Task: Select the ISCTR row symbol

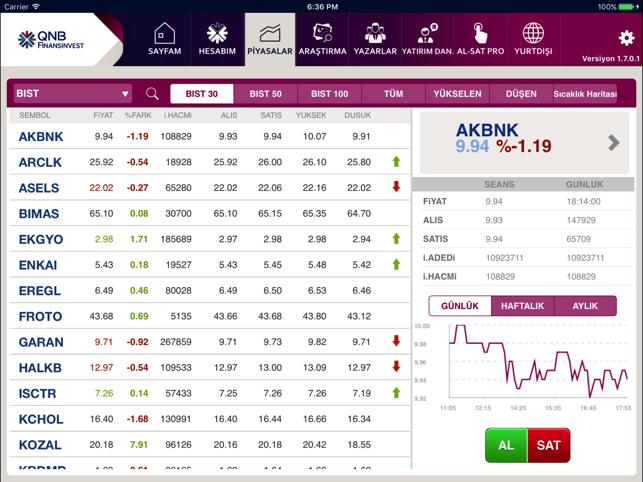Action: 37,393
